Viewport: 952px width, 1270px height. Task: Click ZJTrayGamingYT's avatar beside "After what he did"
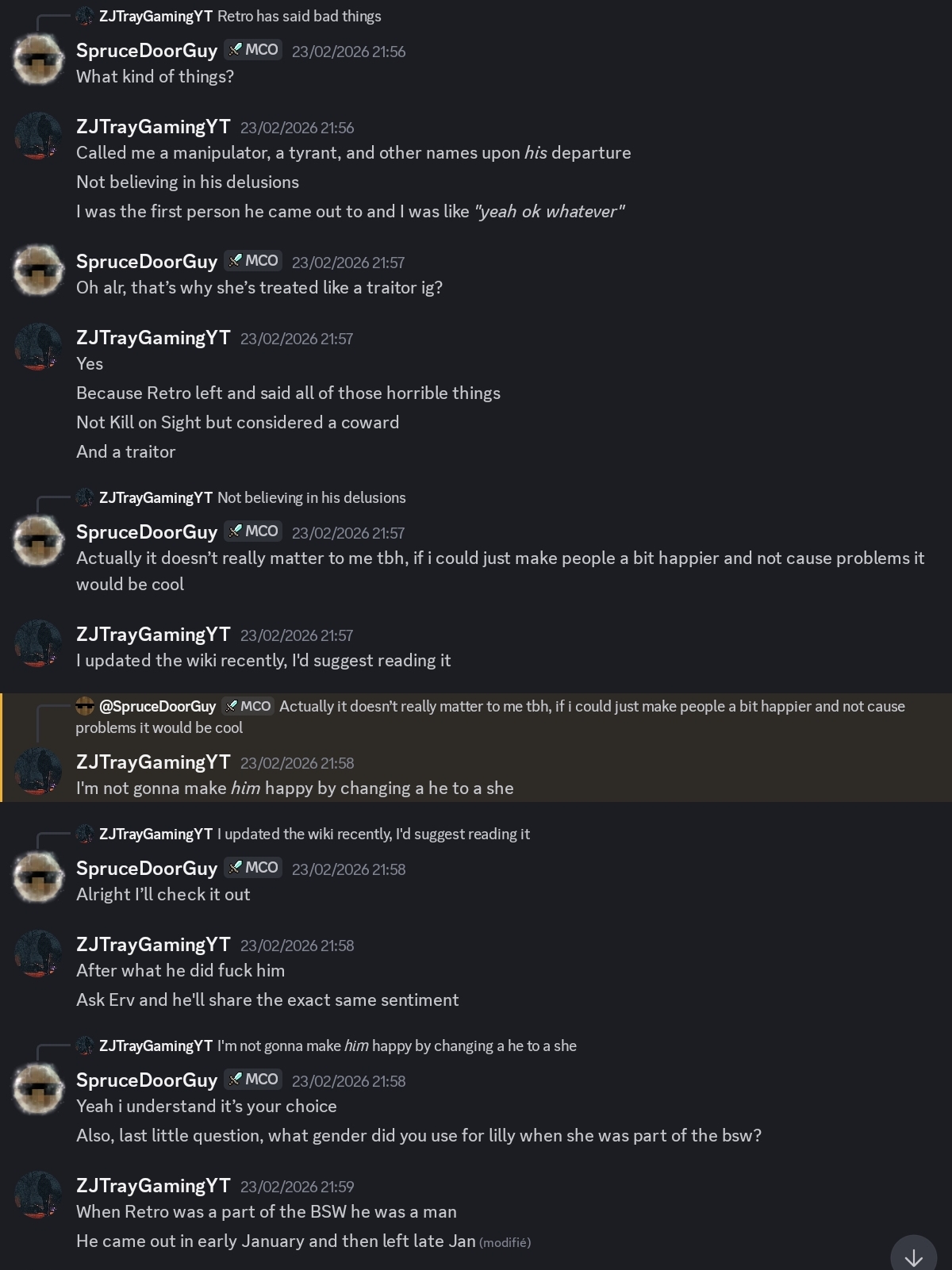pos(38,953)
